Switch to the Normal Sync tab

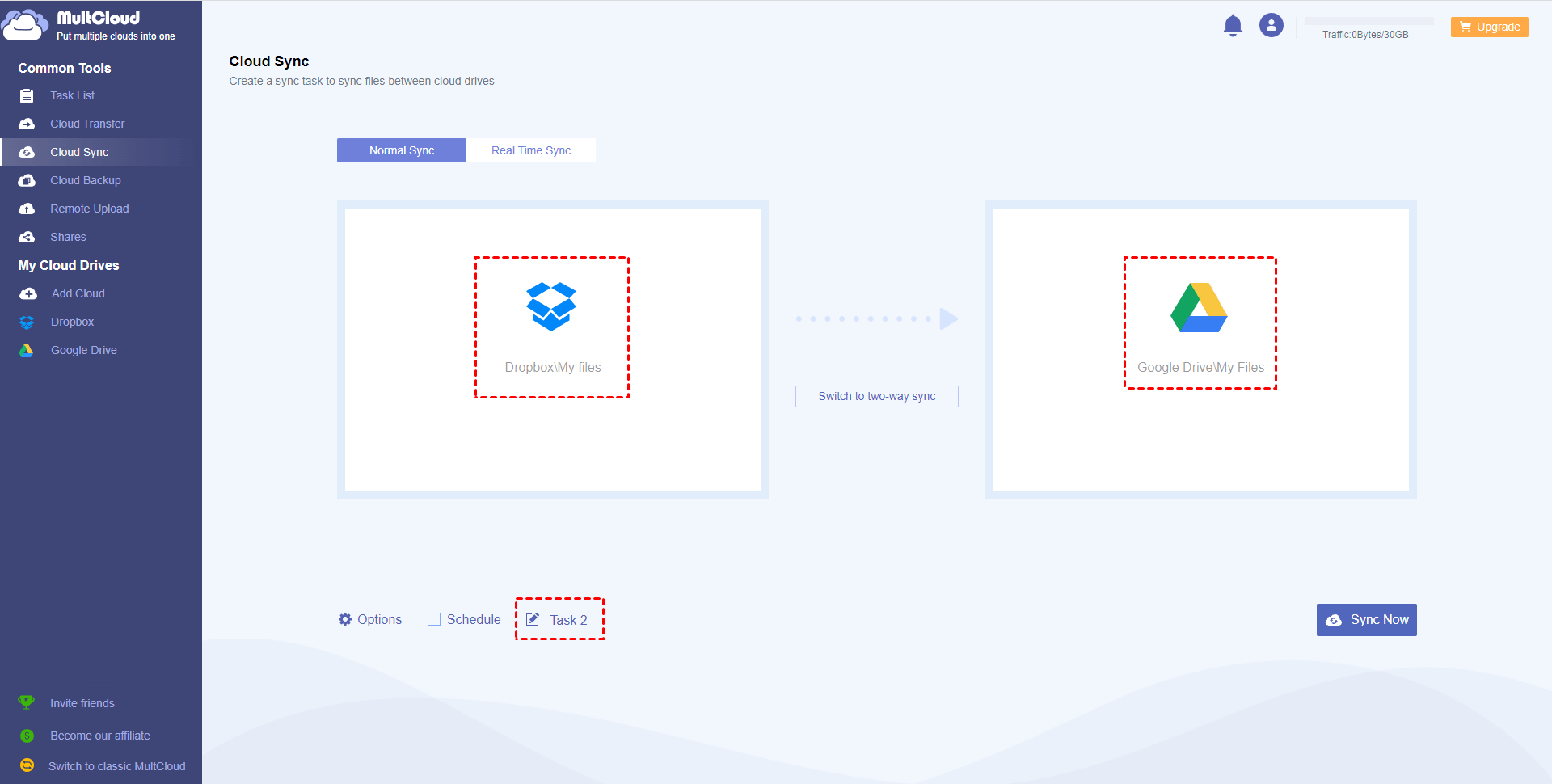(x=402, y=150)
